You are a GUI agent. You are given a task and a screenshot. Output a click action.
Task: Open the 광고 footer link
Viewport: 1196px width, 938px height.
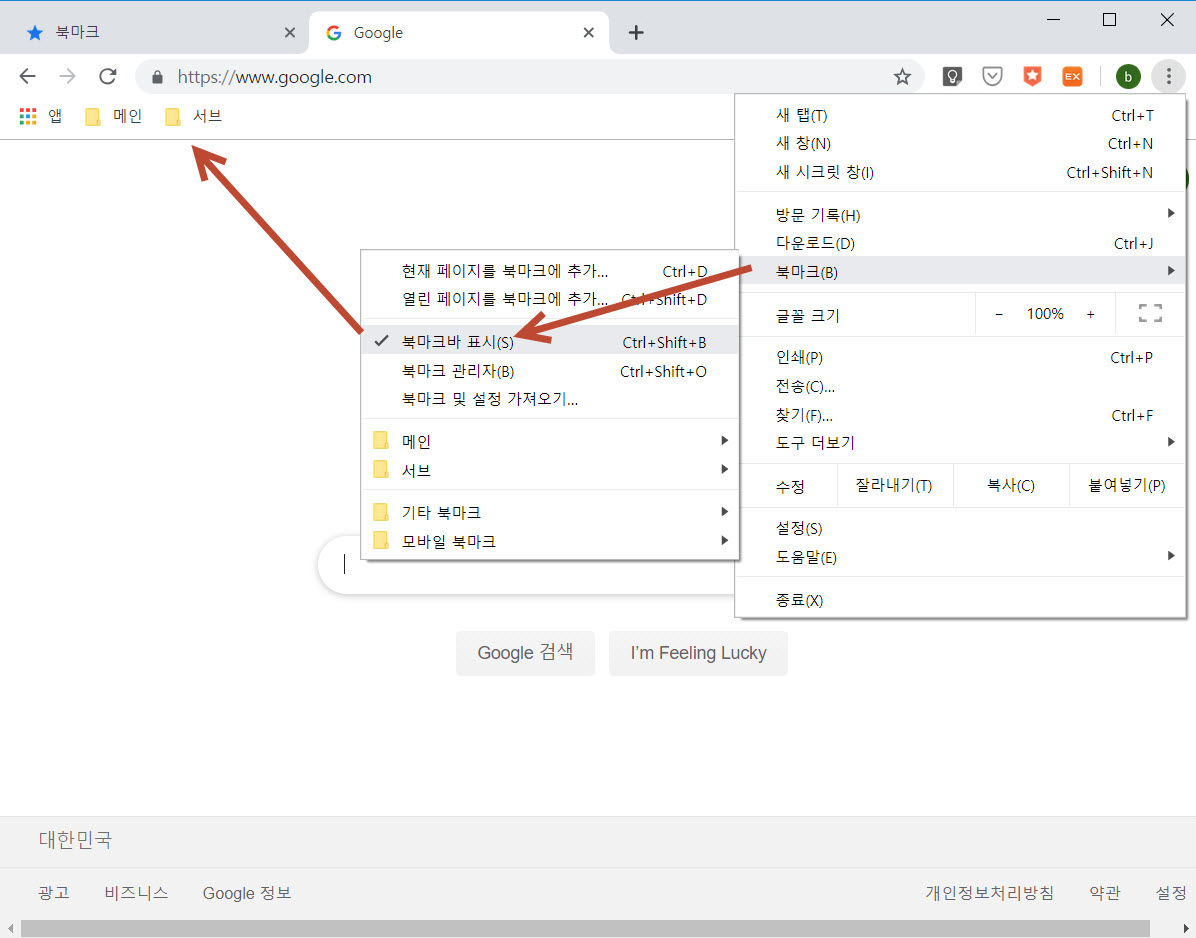[x=53, y=892]
